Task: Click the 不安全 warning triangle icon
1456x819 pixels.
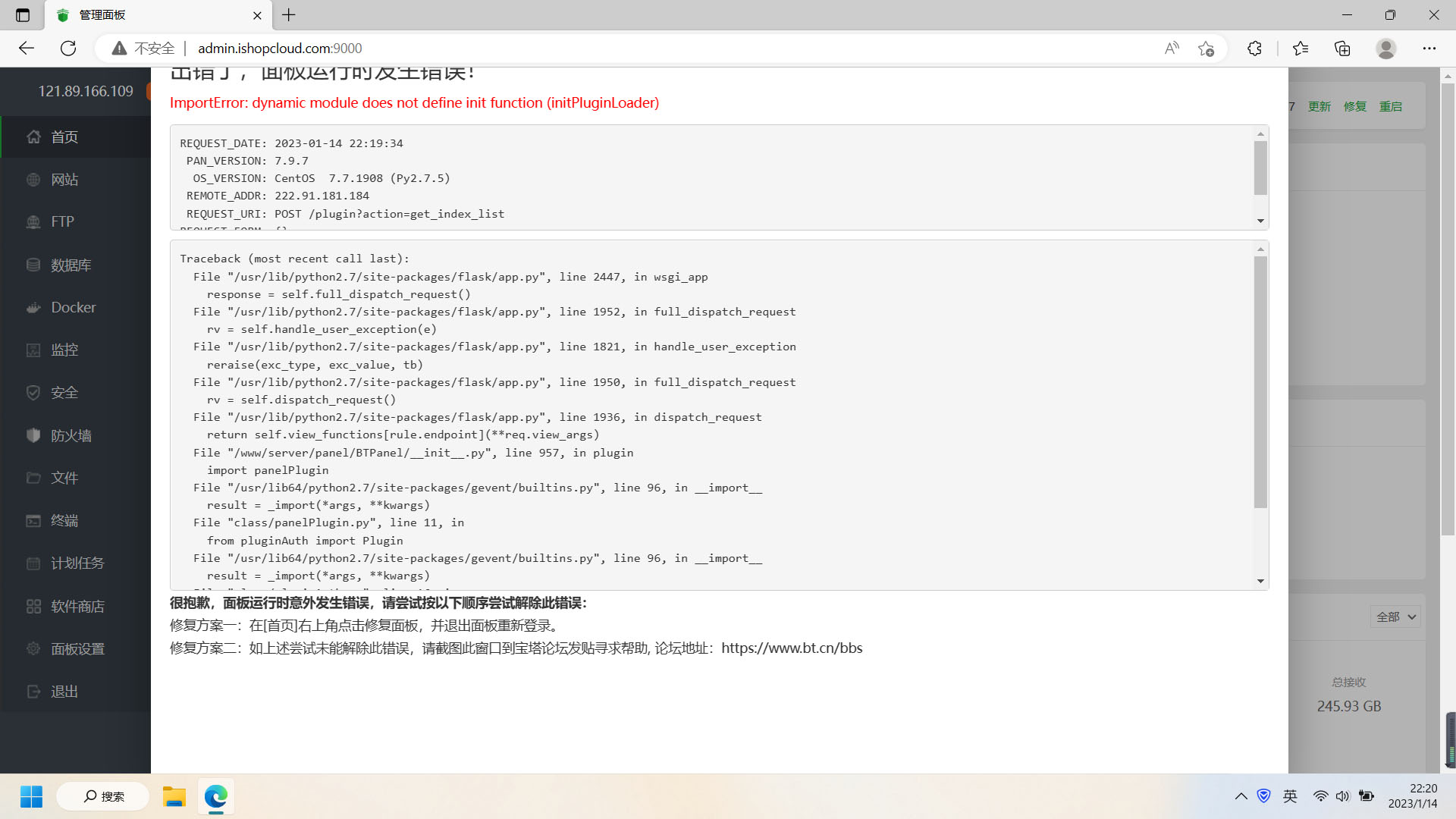Action: click(x=119, y=48)
